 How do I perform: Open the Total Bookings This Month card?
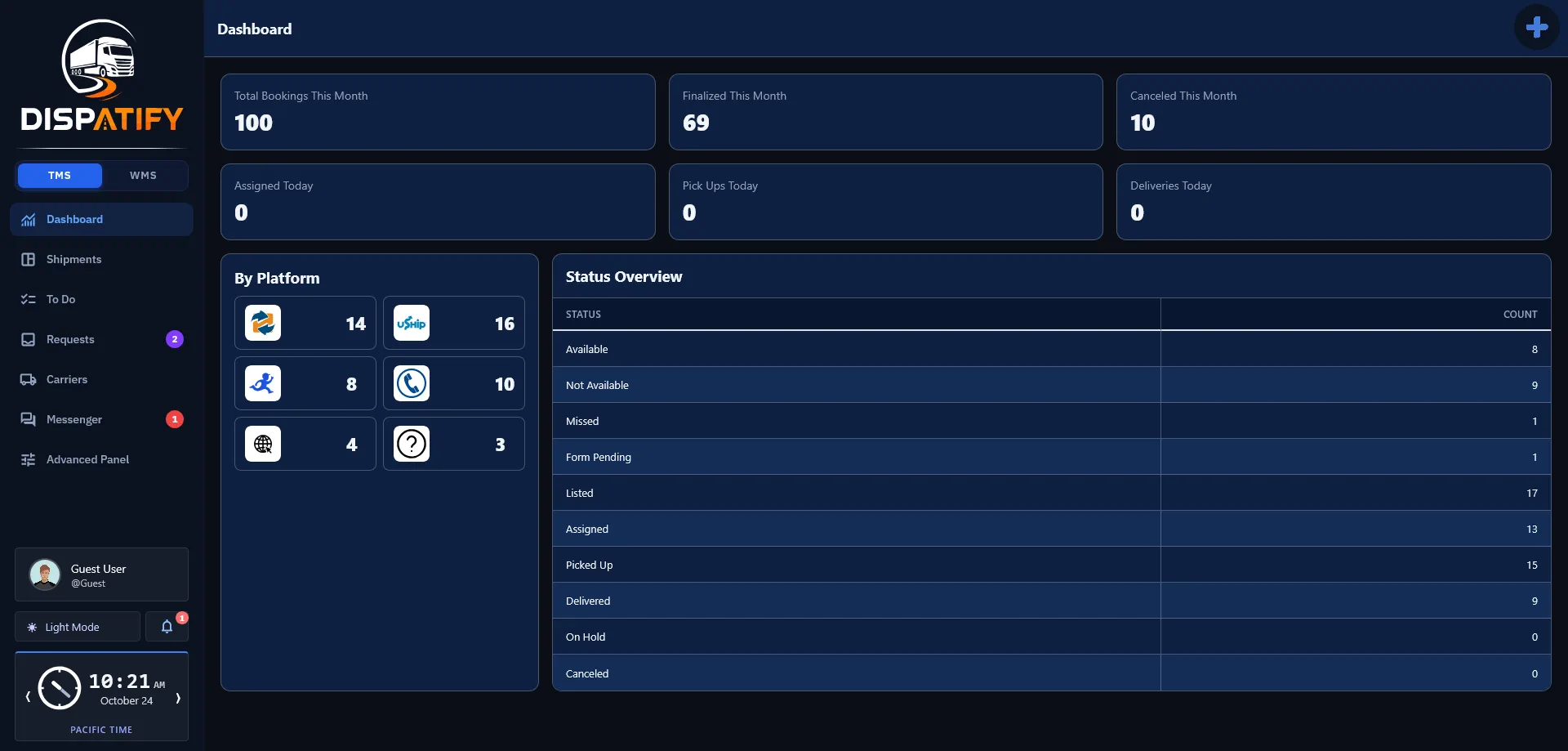tap(438, 112)
